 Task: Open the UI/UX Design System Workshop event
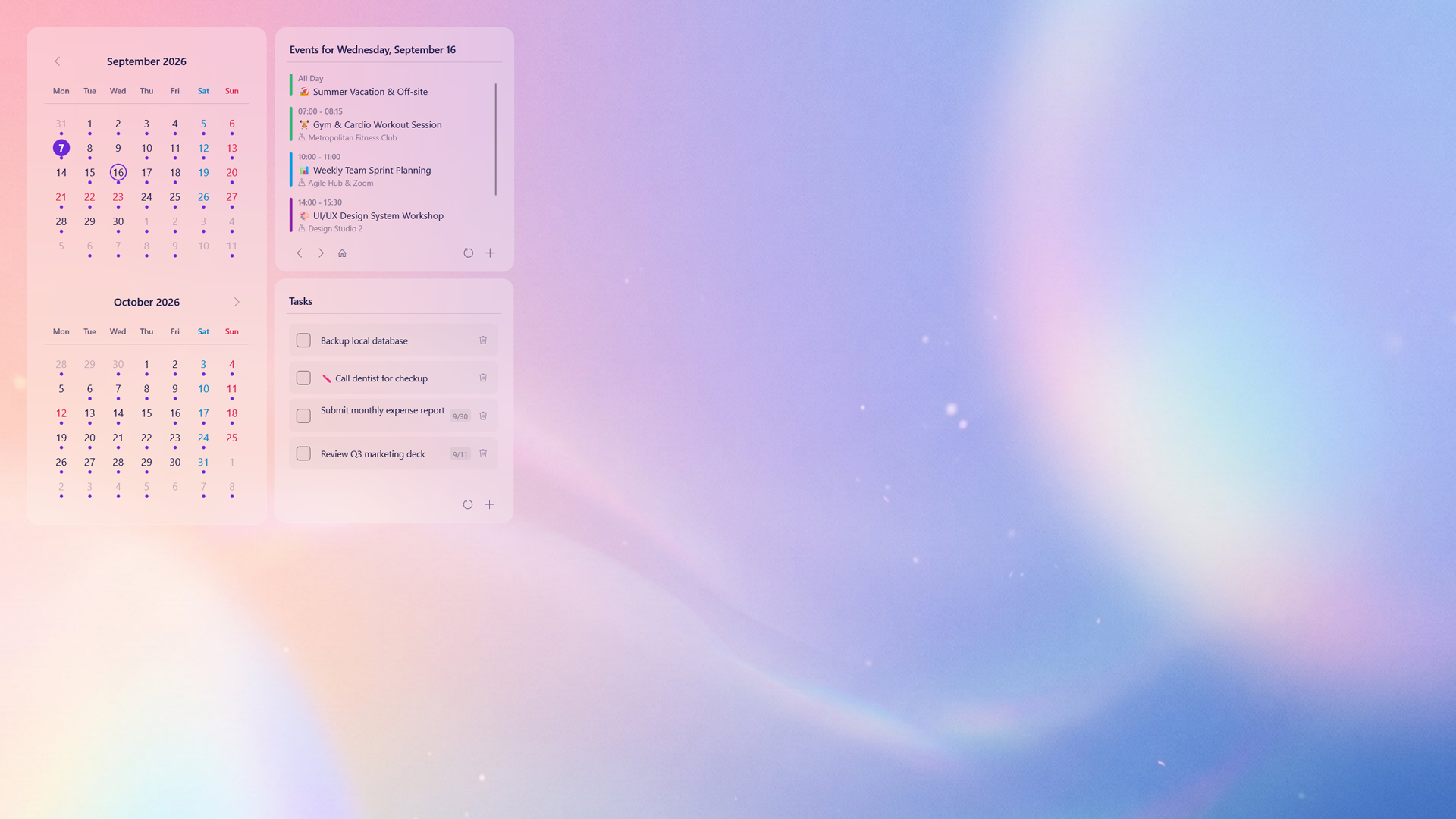tap(391, 215)
